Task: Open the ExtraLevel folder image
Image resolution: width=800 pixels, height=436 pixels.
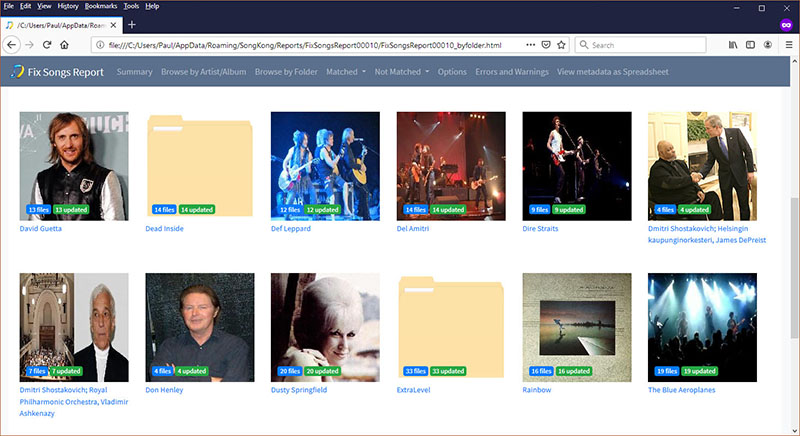Action: [451, 327]
